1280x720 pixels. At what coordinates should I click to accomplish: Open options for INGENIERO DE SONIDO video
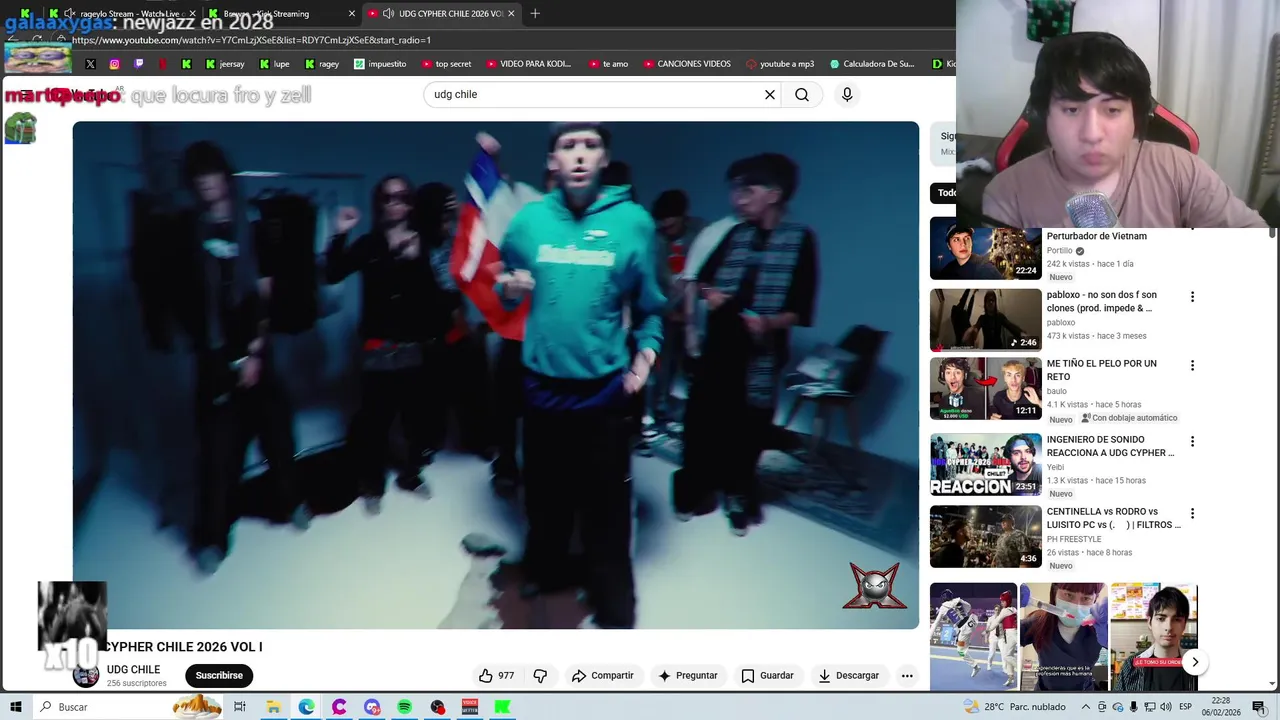point(1192,441)
